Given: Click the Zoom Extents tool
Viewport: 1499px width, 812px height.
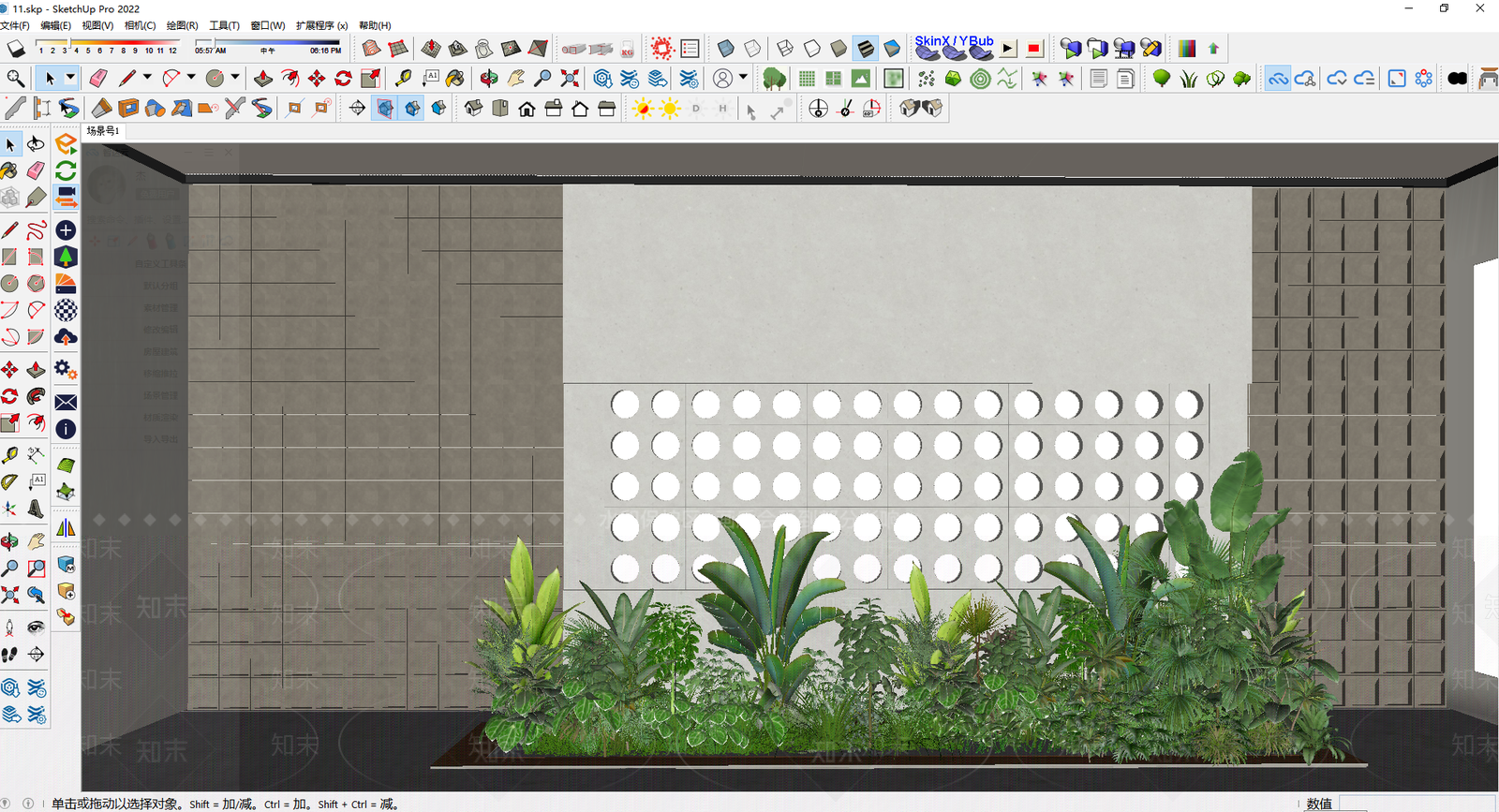Looking at the screenshot, I should 570,79.
